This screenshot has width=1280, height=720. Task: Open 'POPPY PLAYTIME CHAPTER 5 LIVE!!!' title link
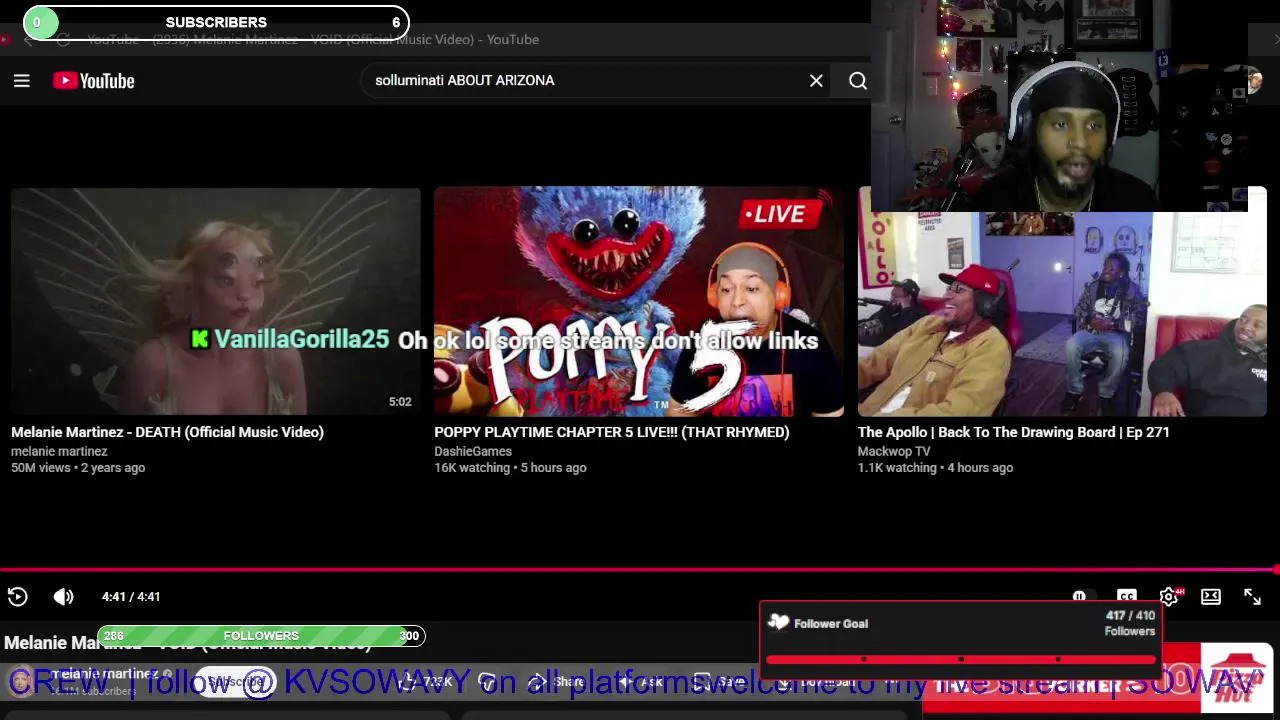[x=612, y=432]
